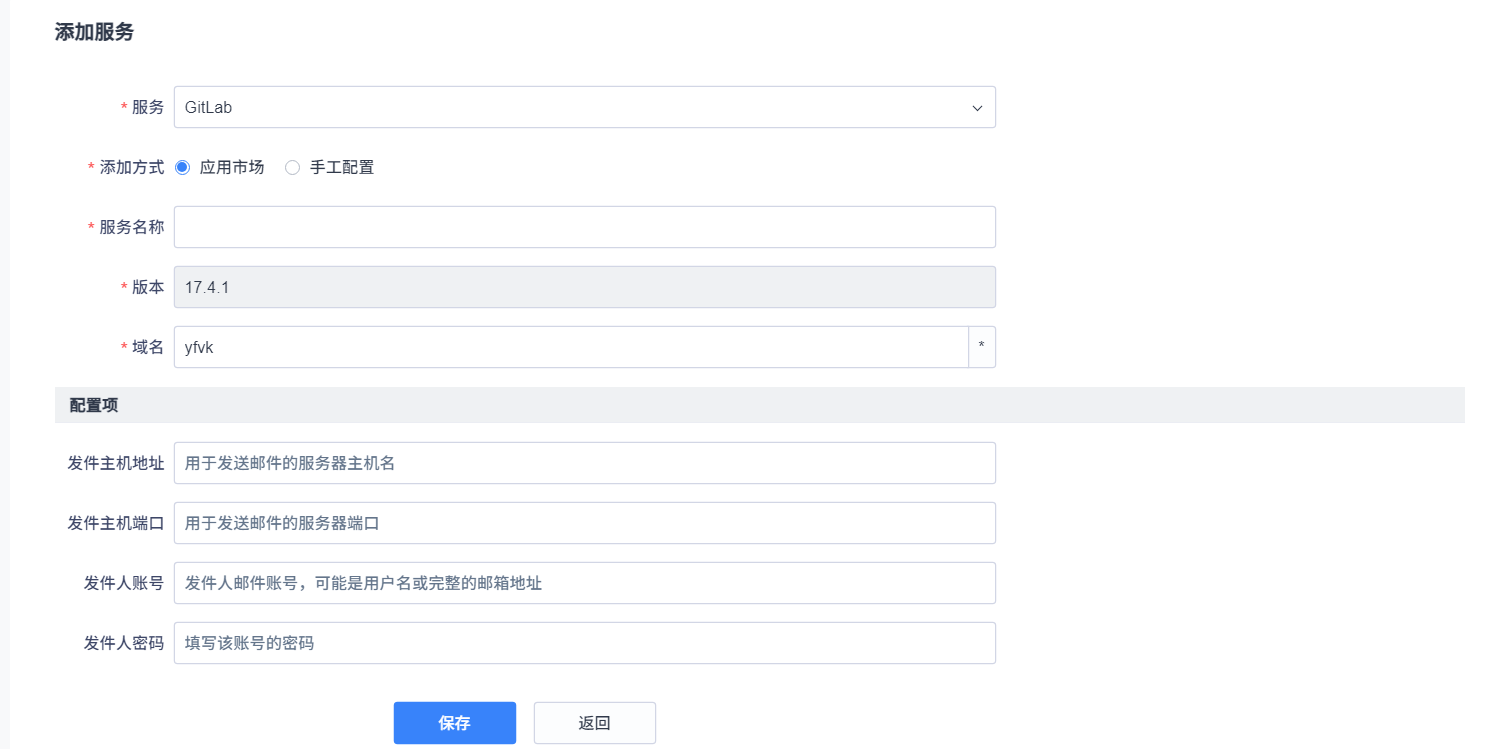
Task: Click the 域名 field label
Action: (x=147, y=347)
